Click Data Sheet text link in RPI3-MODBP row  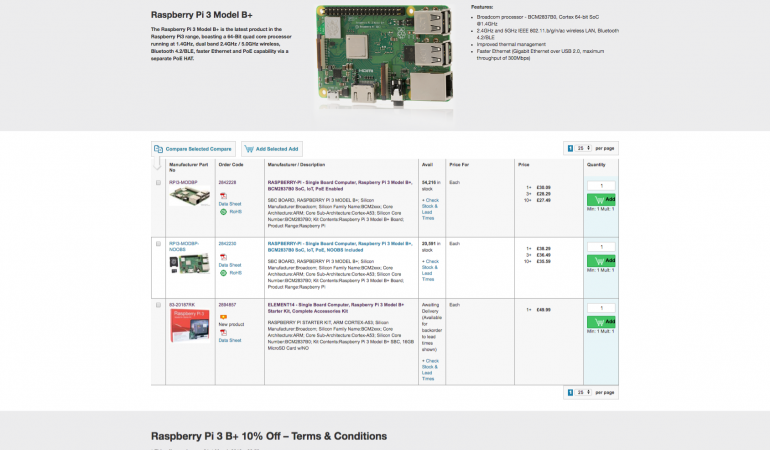click(x=230, y=204)
